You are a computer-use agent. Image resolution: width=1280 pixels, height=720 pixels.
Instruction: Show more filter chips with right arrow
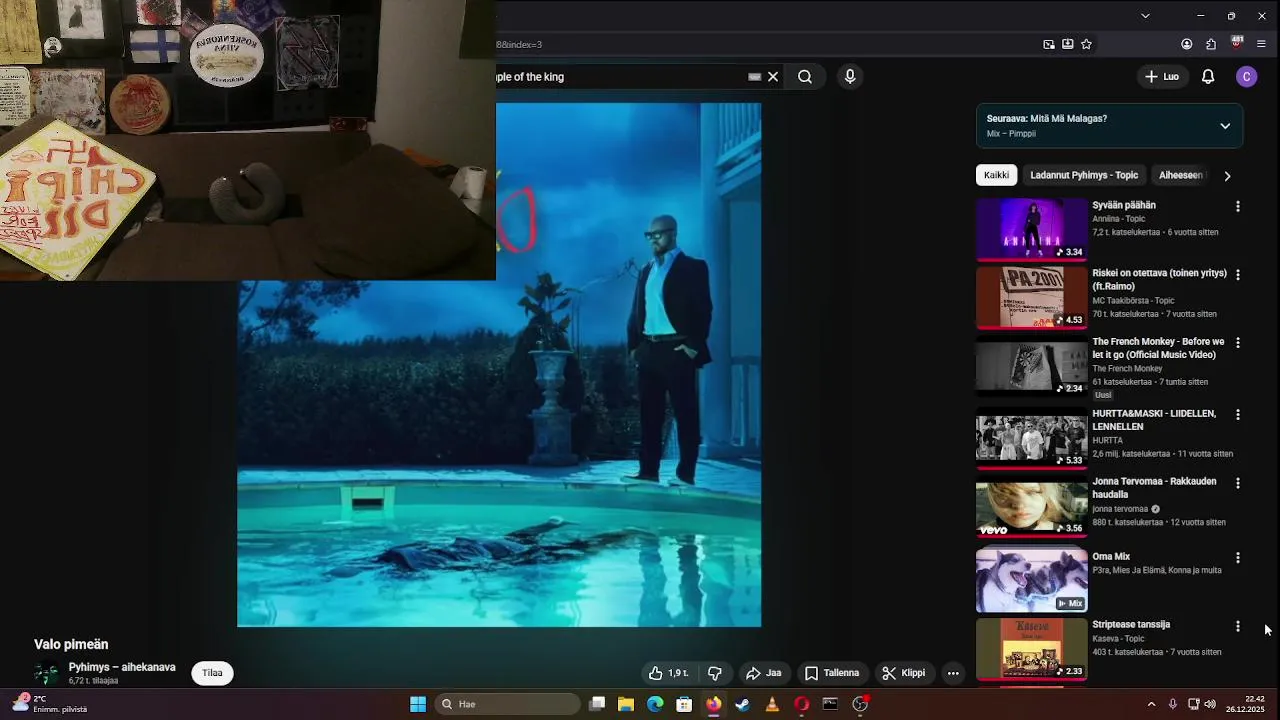tap(1227, 176)
